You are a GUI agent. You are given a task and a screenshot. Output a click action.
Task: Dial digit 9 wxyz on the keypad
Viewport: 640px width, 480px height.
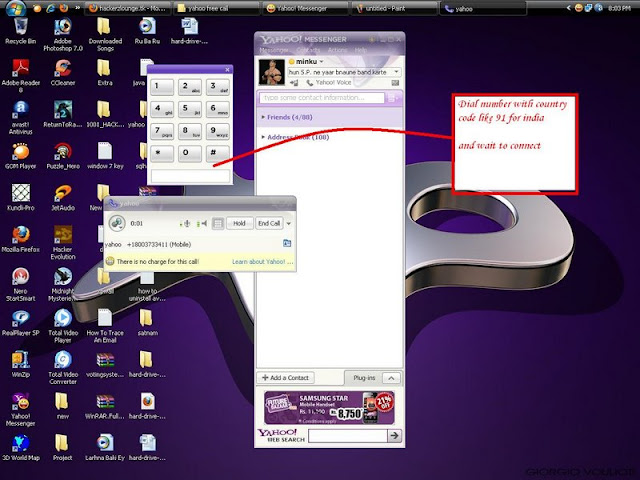click(x=218, y=131)
